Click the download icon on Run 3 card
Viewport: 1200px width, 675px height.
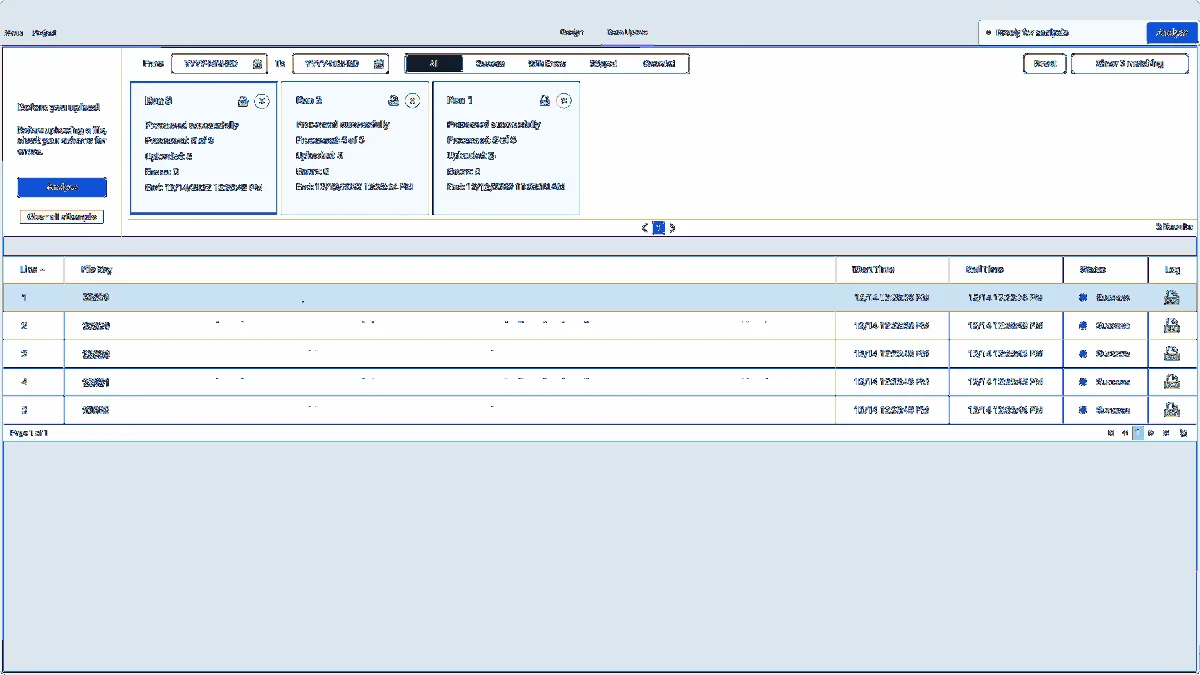[x=243, y=100]
